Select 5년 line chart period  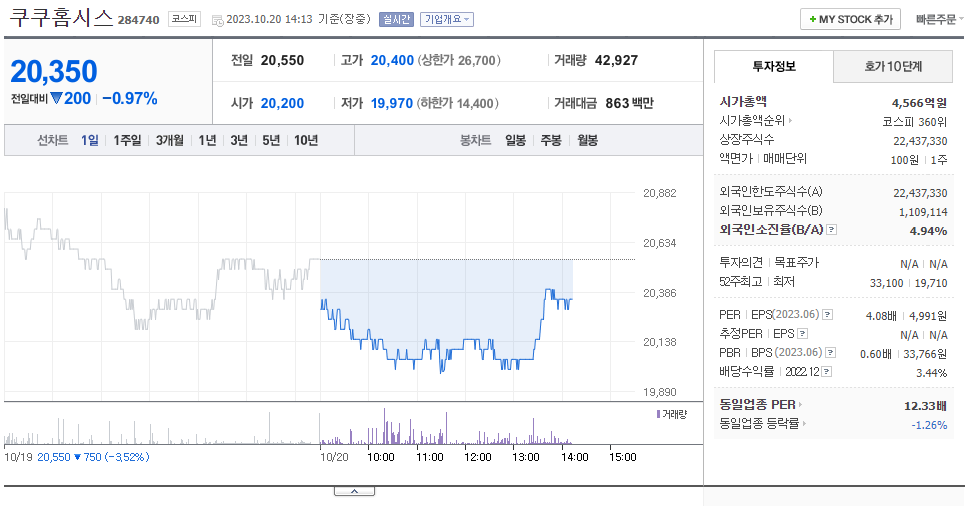(x=271, y=141)
